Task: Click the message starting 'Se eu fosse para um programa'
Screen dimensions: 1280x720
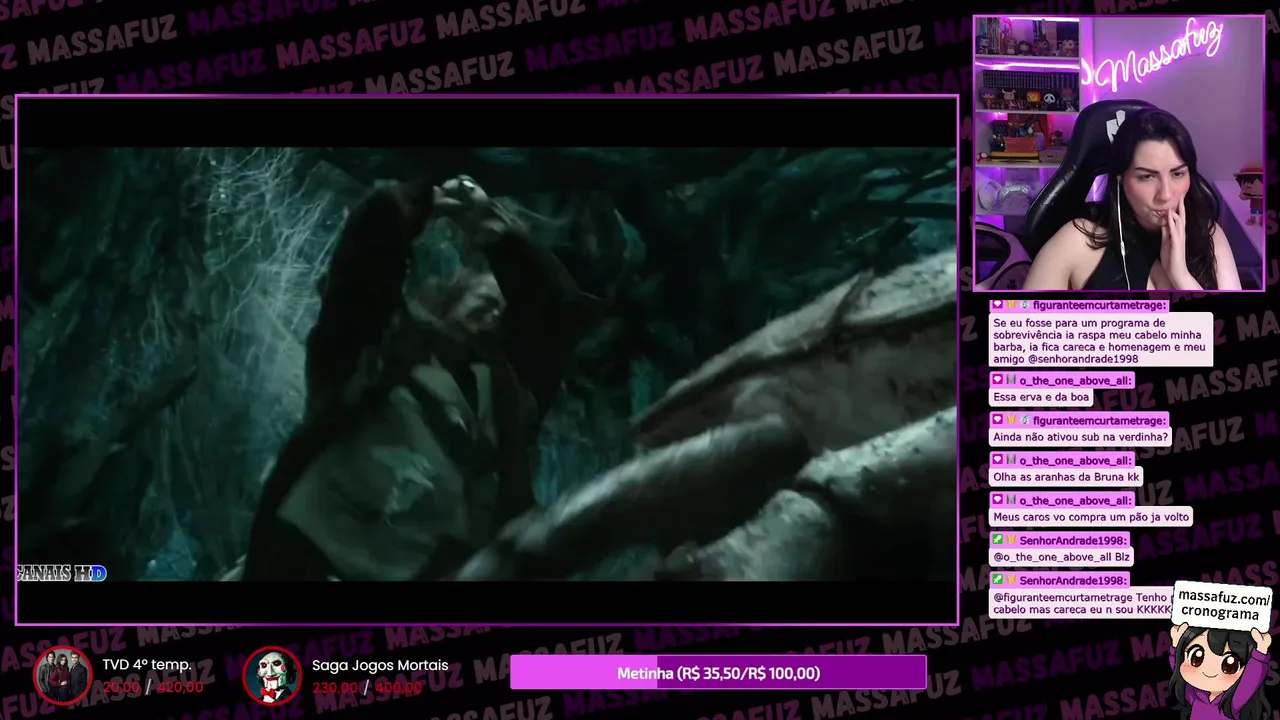Action: click(x=1101, y=340)
